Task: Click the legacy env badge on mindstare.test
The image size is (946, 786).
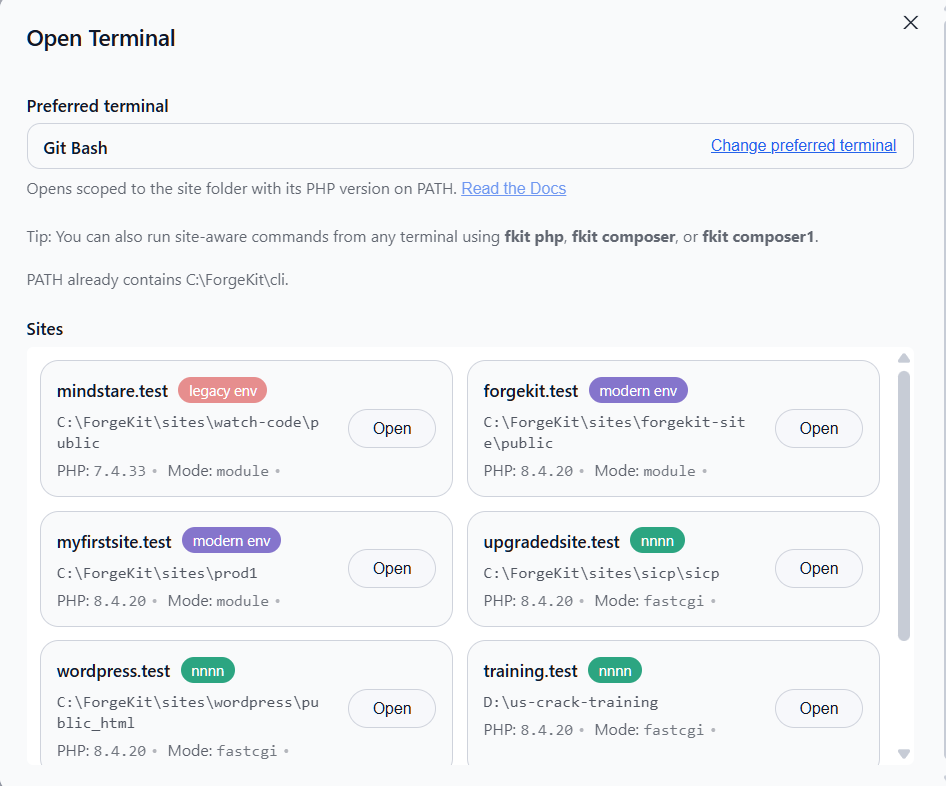Action: [x=223, y=391]
